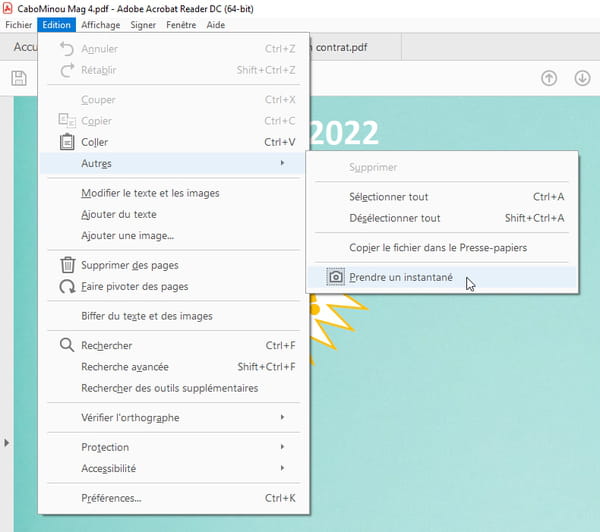The height and width of the screenshot is (532, 600).
Task: Open Recherche avancée
Action: [x=173, y=367]
